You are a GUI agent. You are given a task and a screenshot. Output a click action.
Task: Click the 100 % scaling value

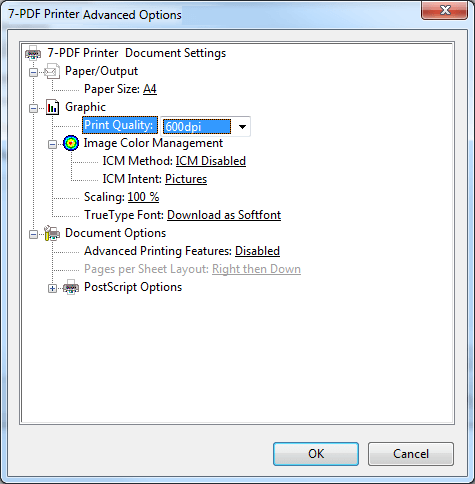click(x=143, y=197)
